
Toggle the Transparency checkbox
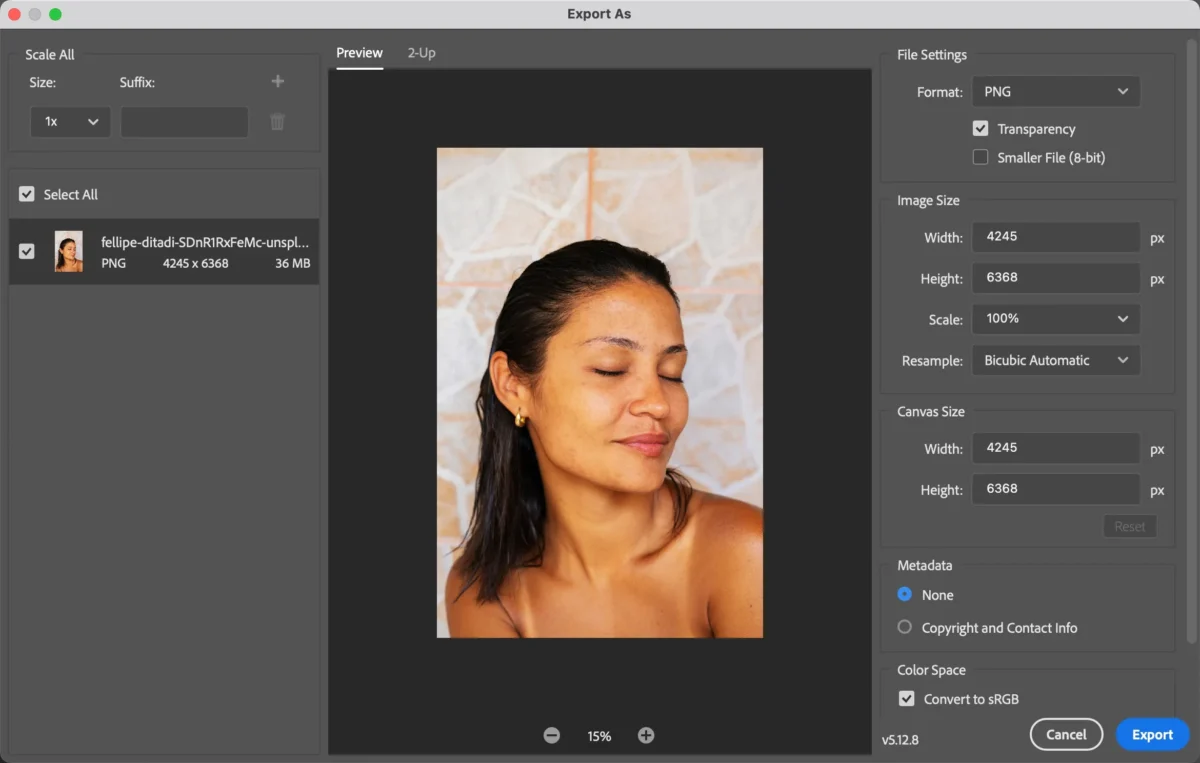pyautogui.click(x=981, y=129)
